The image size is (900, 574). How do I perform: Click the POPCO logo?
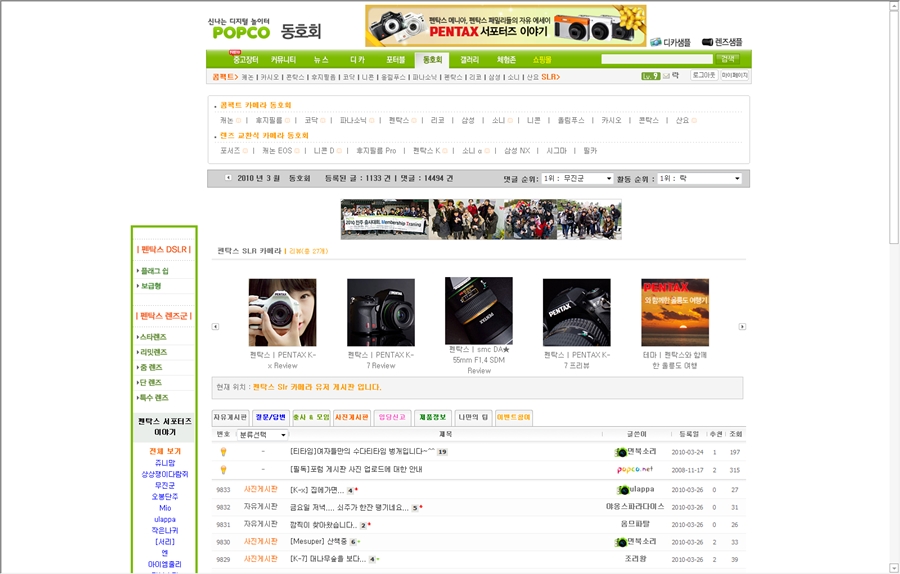pyautogui.click(x=240, y=29)
